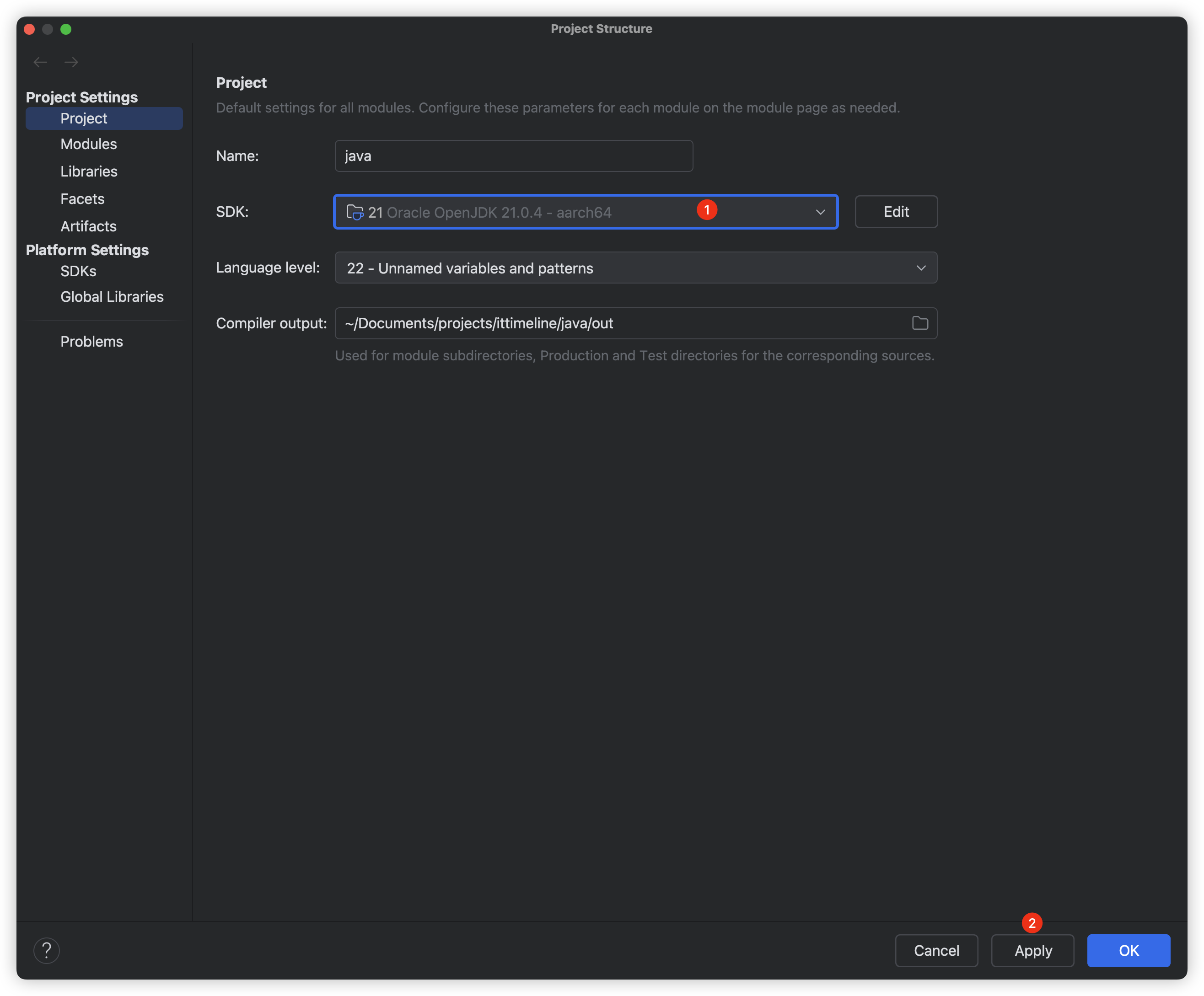Click the JDK folder icon in SDK field
Image resolution: width=1204 pixels, height=996 pixels.
pos(355,212)
